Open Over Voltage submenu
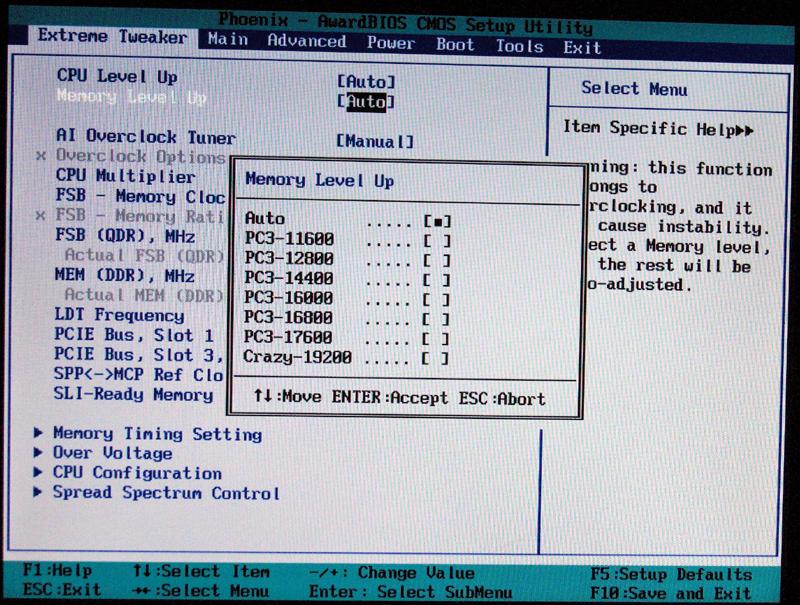The image size is (800, 605). 113,453
